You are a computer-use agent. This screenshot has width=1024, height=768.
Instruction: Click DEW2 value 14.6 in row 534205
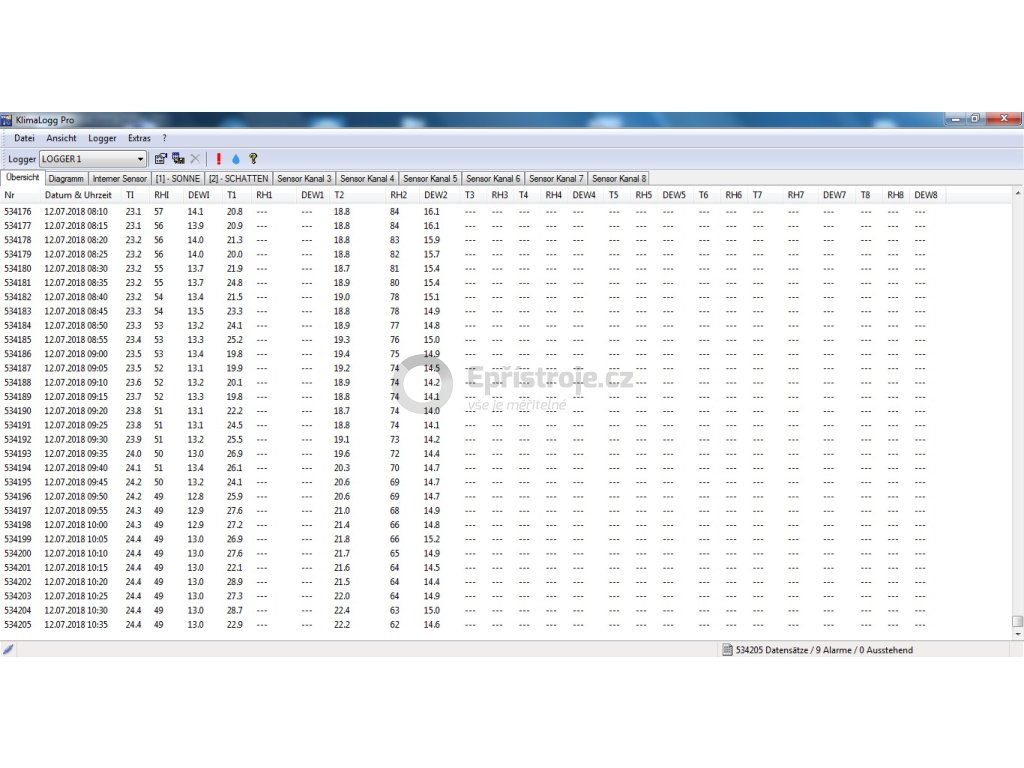432,625
